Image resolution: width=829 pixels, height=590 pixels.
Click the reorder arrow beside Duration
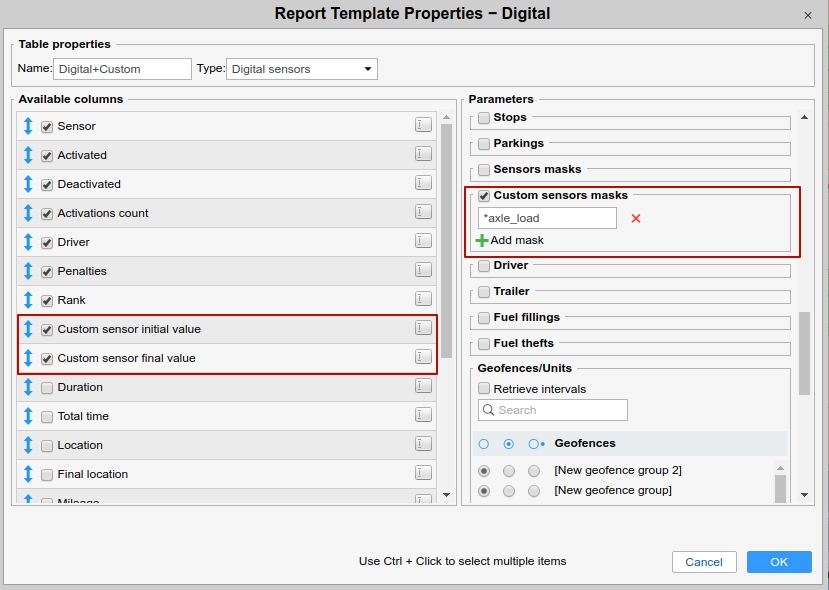(x=28, y=387)
